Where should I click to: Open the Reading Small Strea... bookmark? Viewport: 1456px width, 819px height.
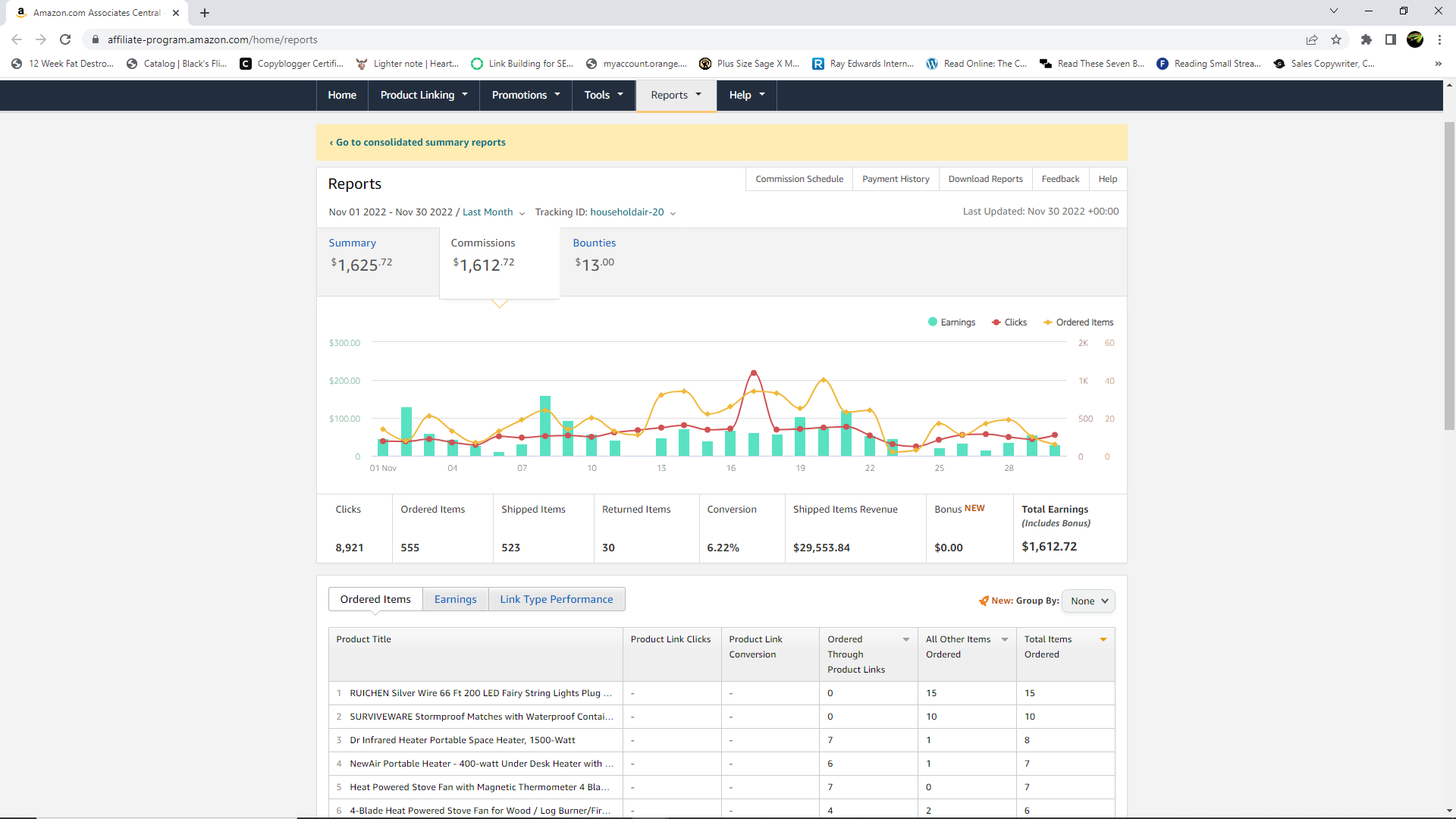[1209, 64]
